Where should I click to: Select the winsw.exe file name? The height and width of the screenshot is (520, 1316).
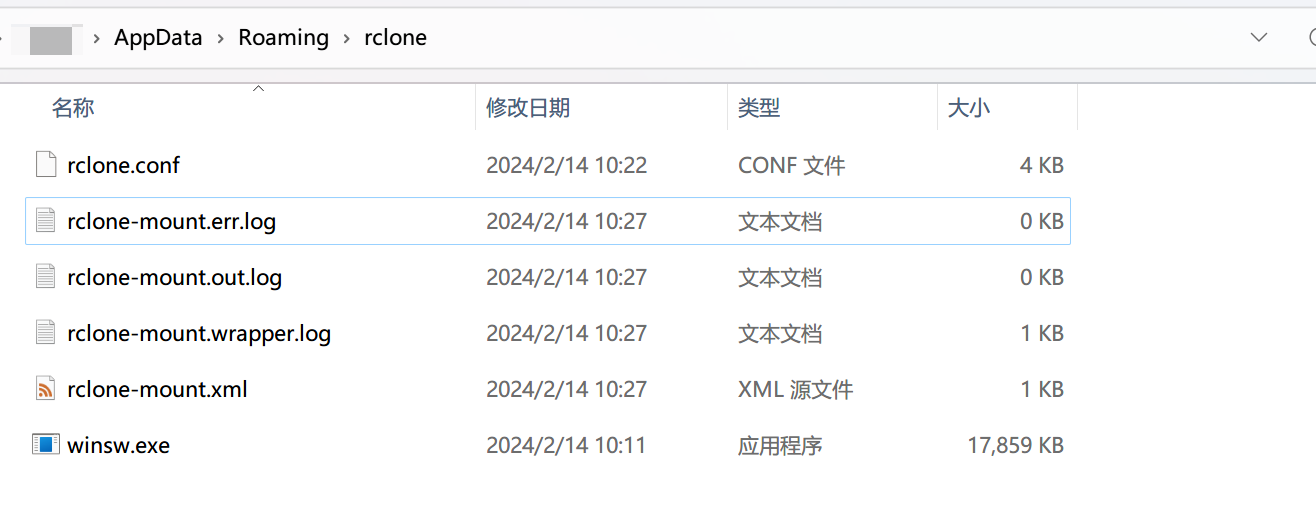[x=118, y=445]
